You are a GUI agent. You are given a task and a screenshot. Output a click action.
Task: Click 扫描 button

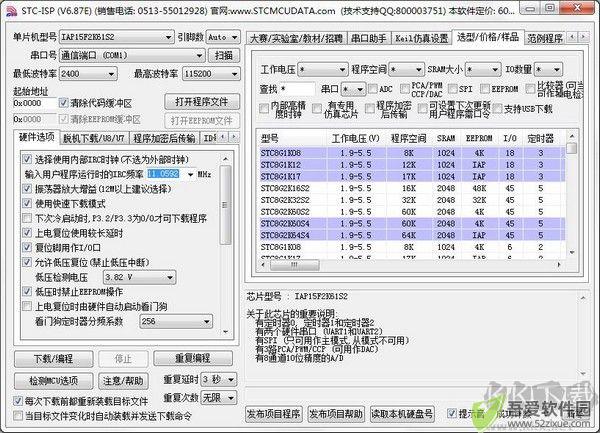point(224,55)
